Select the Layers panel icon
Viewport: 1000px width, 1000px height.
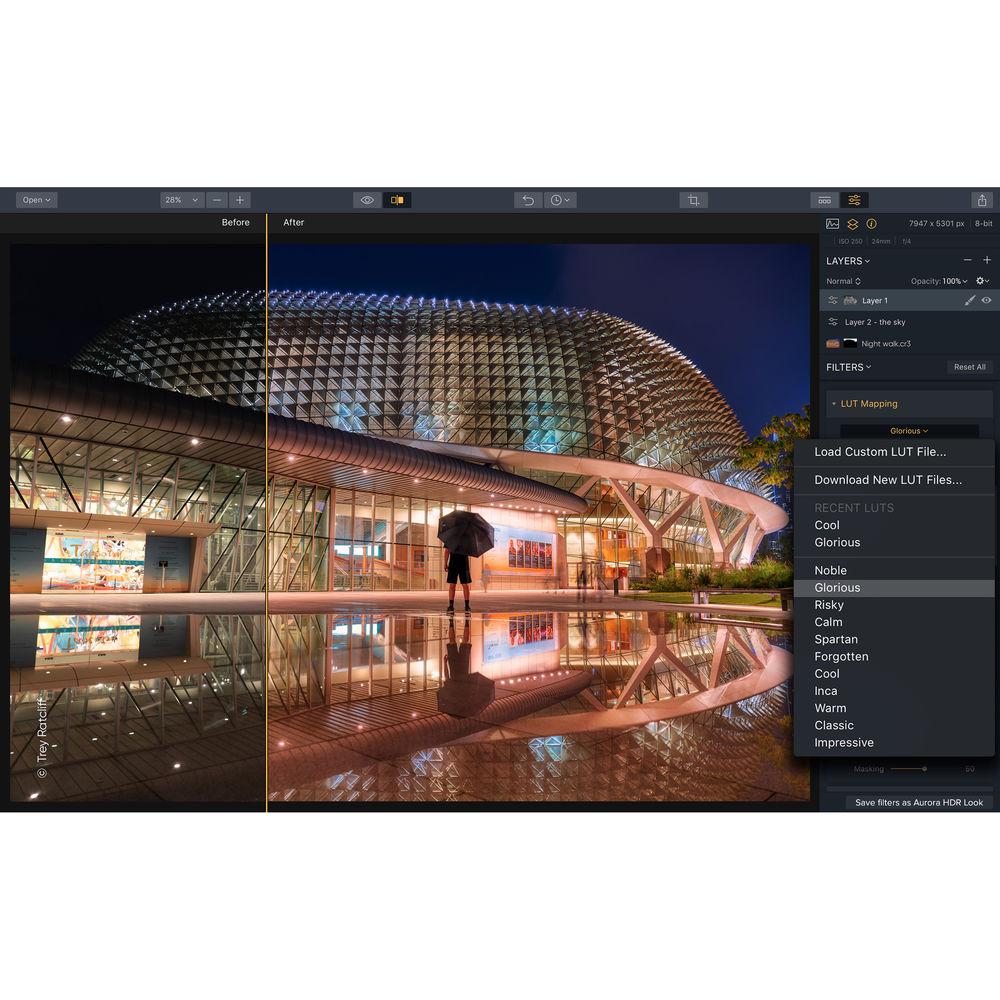click(854, 224)
